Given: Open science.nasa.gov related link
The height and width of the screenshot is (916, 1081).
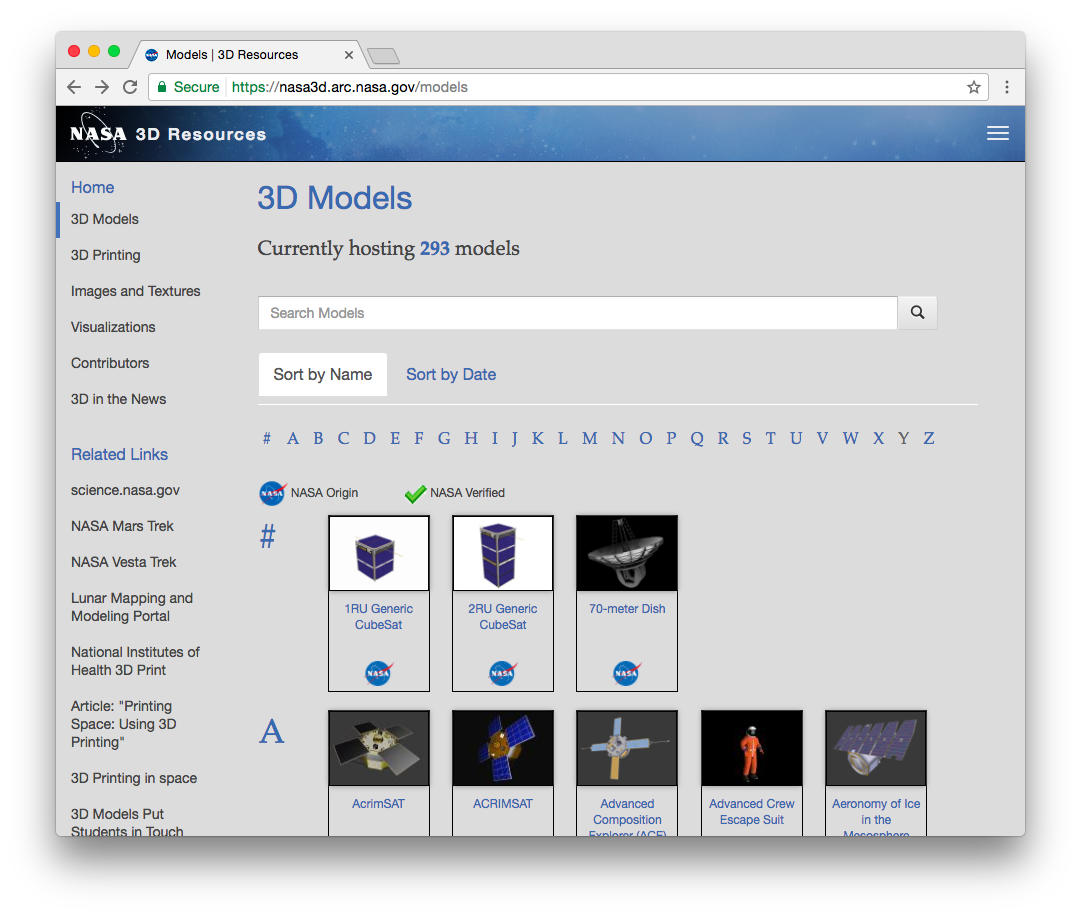Looking at the screenshot, I should [125, 490].
